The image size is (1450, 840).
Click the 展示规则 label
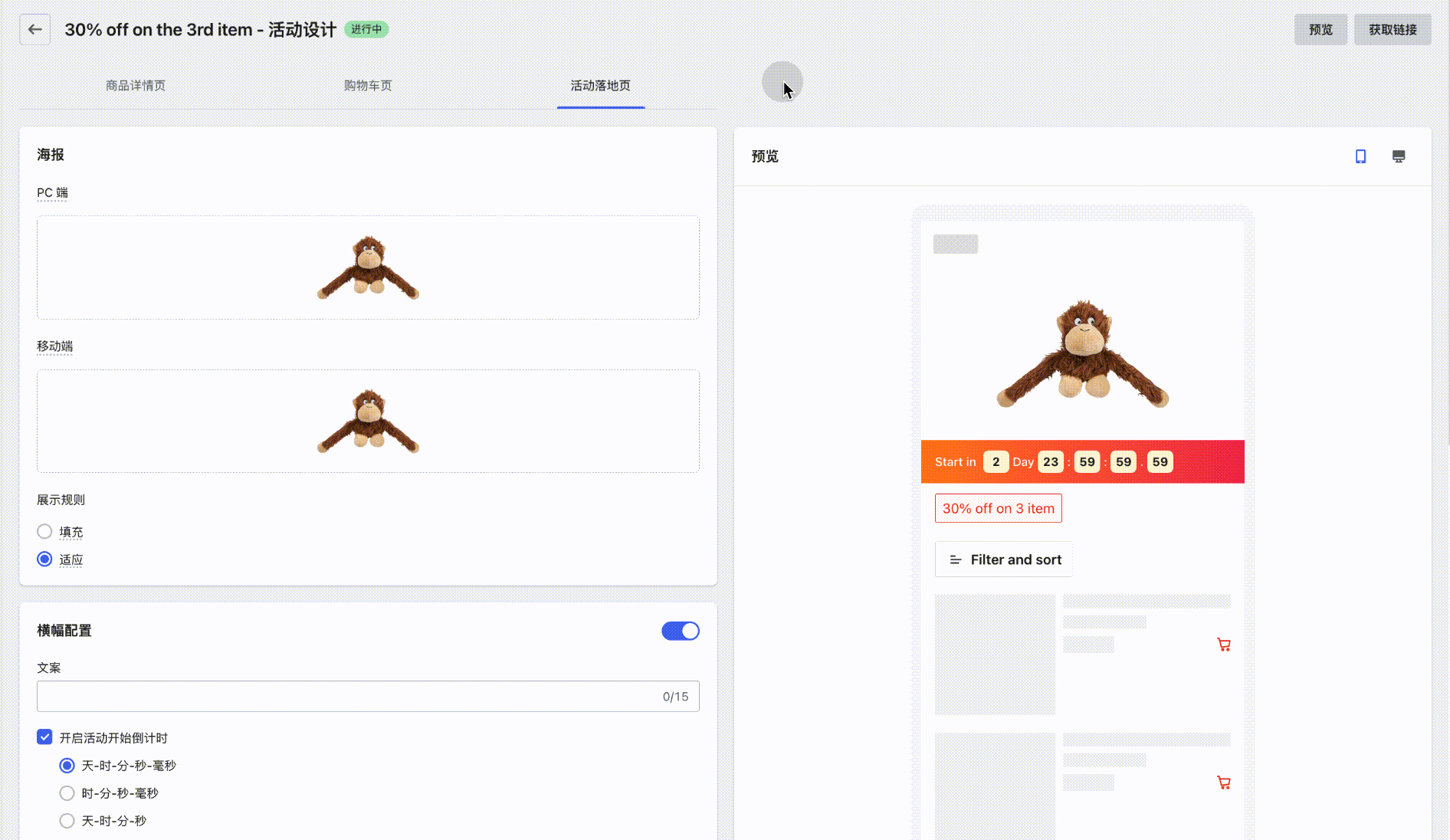point(61,500)
